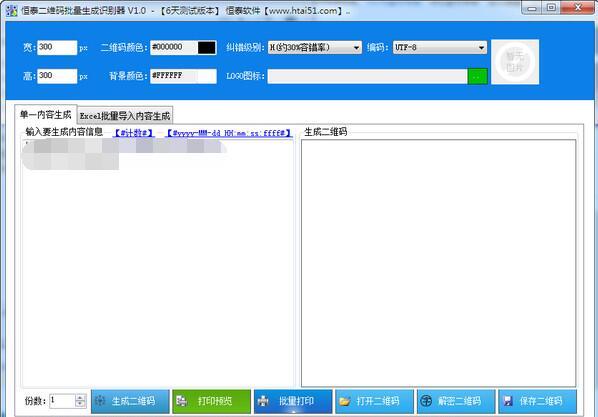
Task: Click the icon on 解密二维码 button
Action: [426, 401]
